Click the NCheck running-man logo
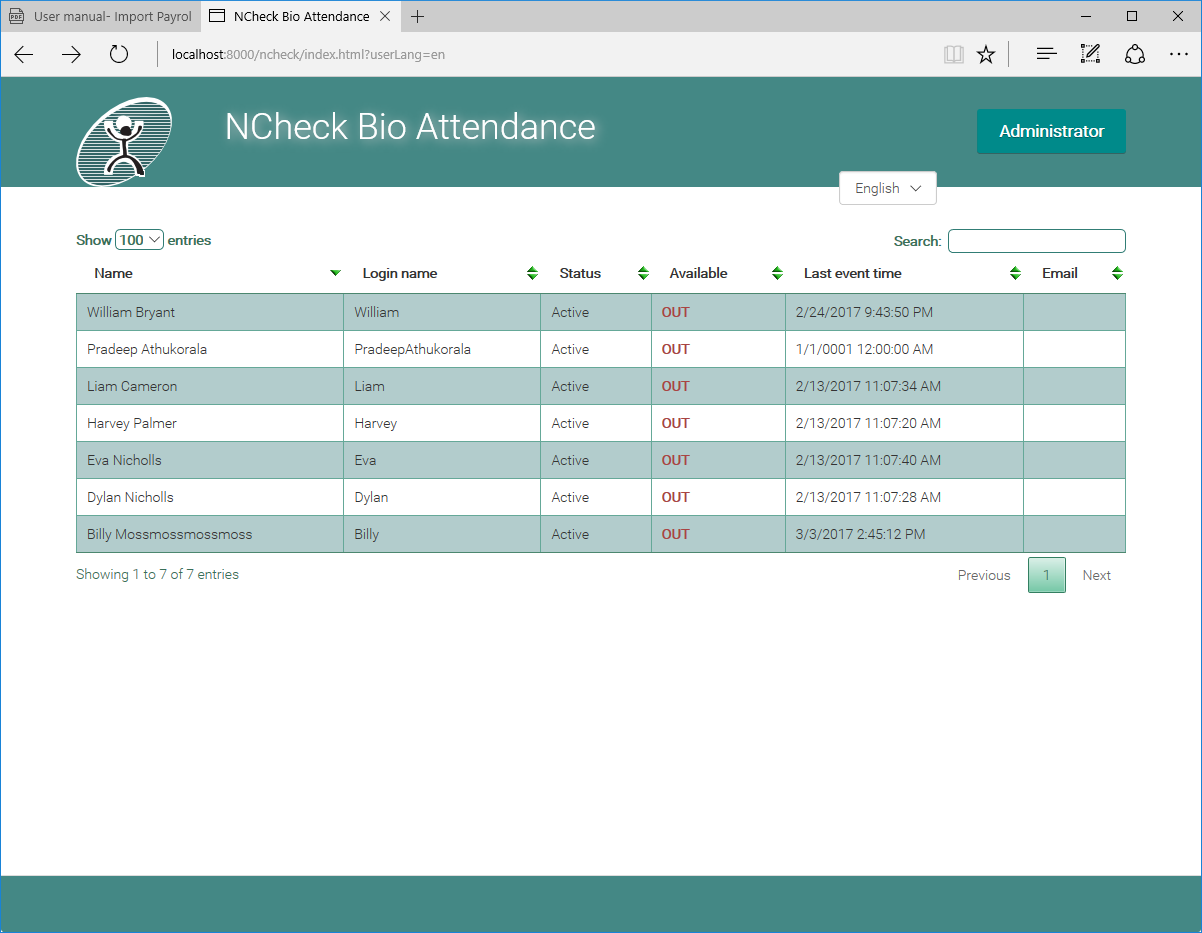Image resolution: width=1202 pixels, height=933 pixels. click(124, 141)
